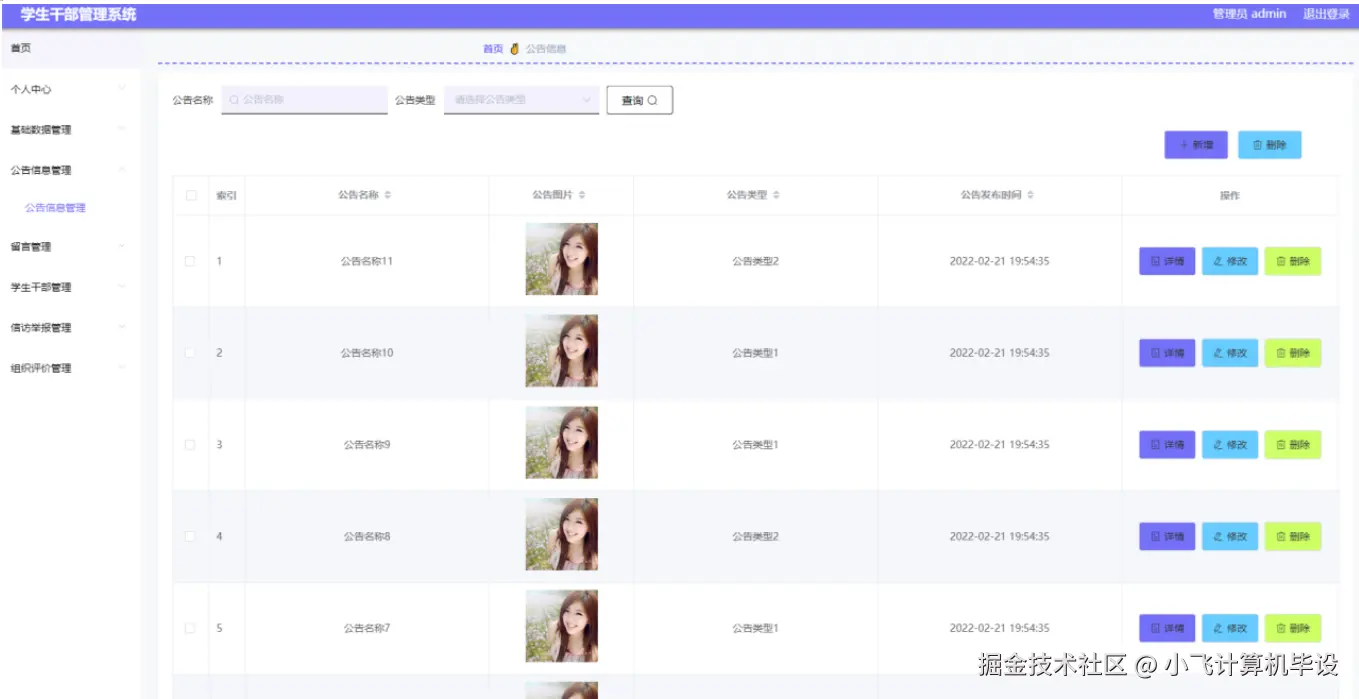Click 删除 trash icon for row 公告名称9

[1281, 445]
